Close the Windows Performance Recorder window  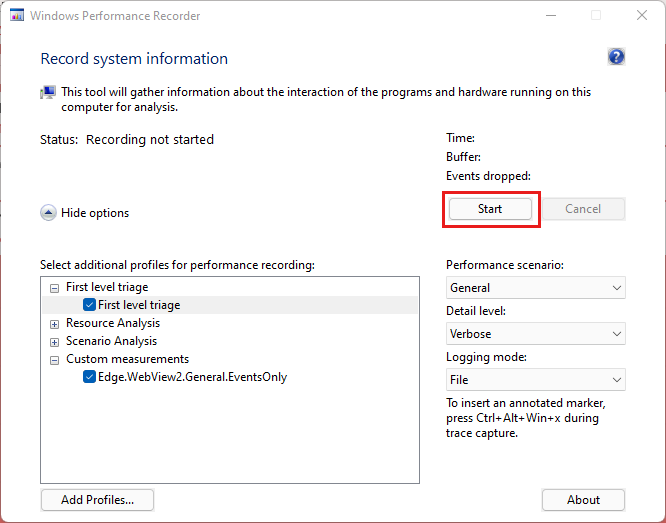(642, 16)
